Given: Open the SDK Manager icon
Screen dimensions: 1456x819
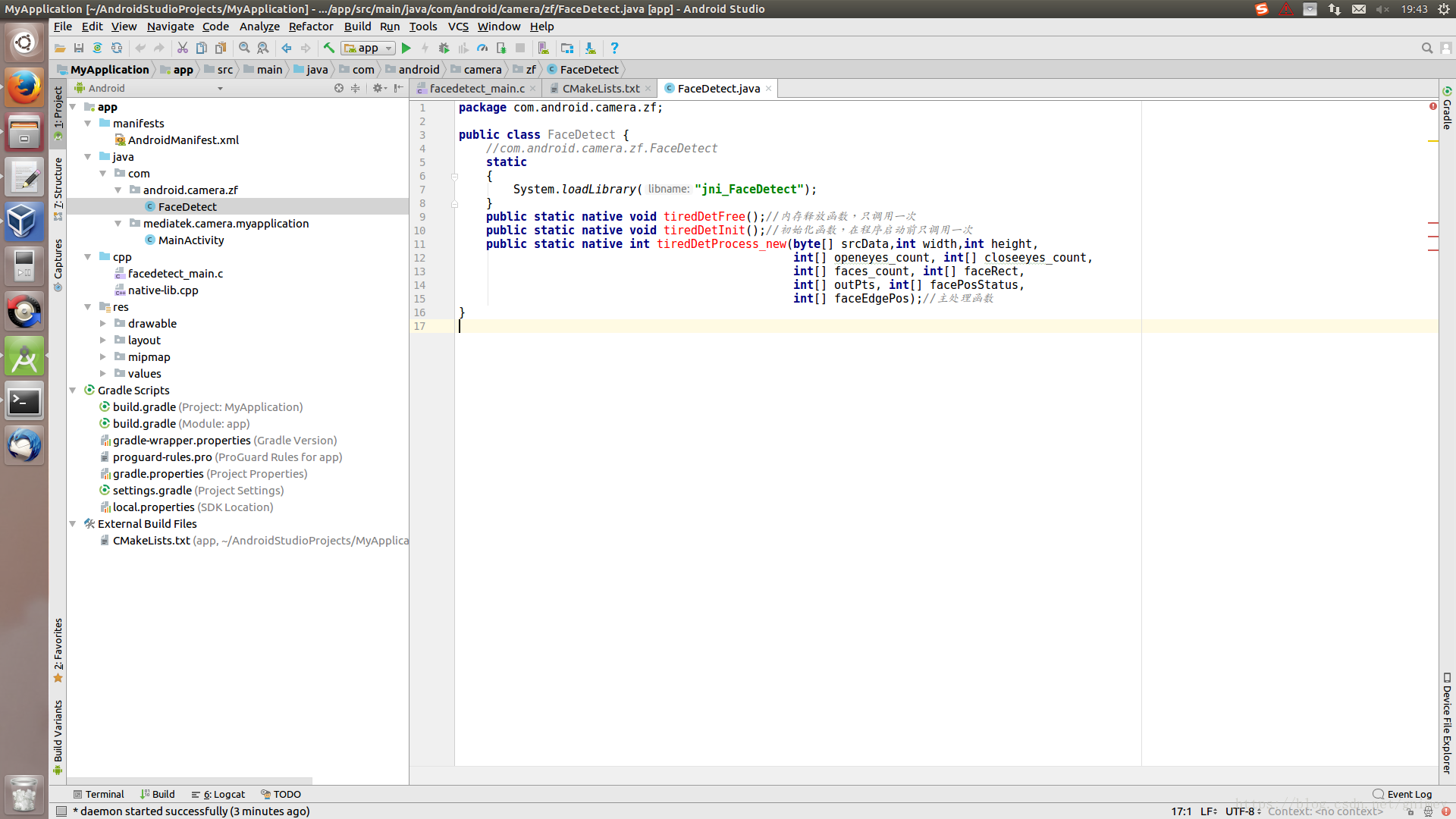Looking at the screenshot, I should tap(591, 48).
